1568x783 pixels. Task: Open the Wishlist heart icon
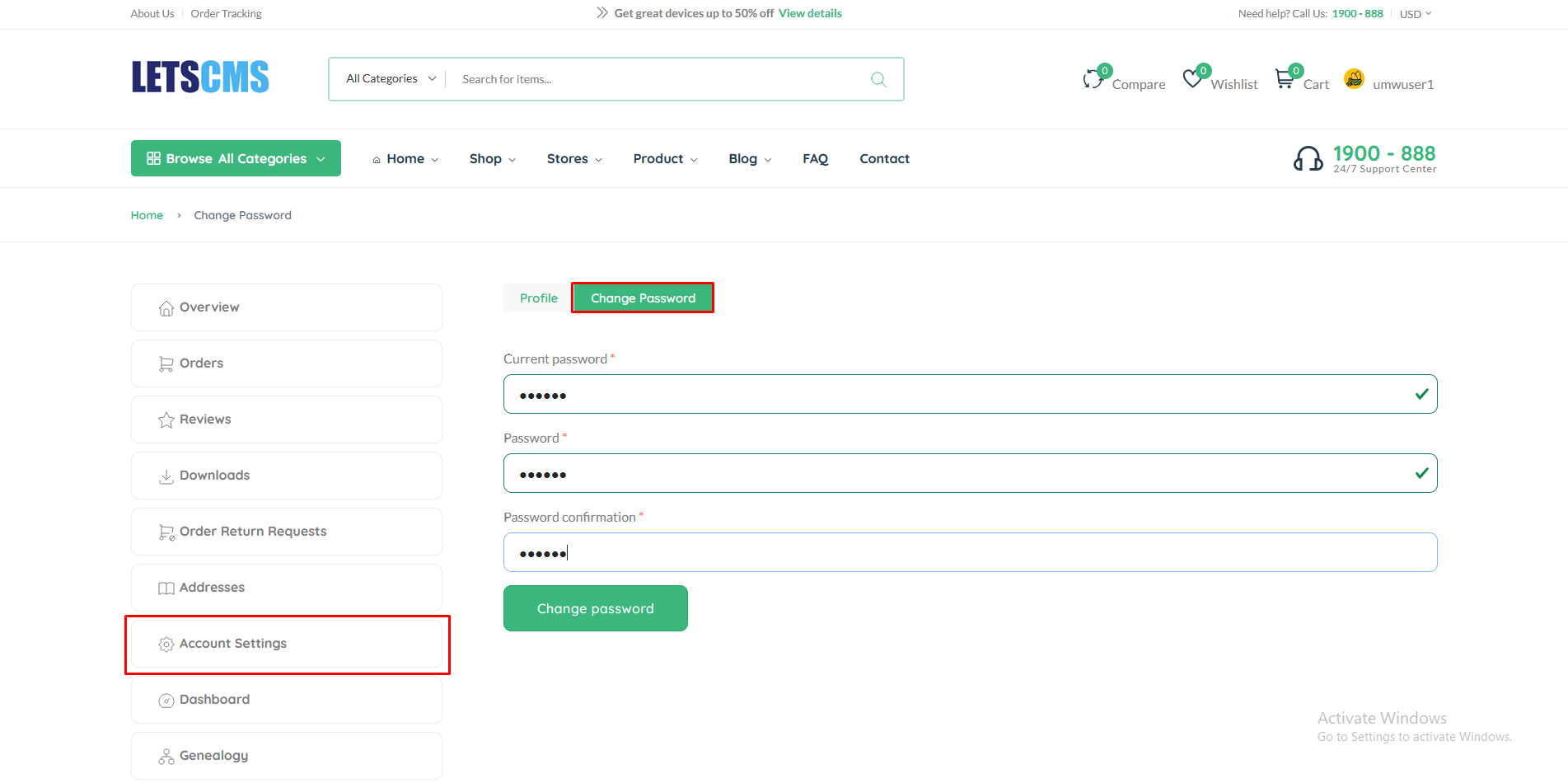point(1192,79)
